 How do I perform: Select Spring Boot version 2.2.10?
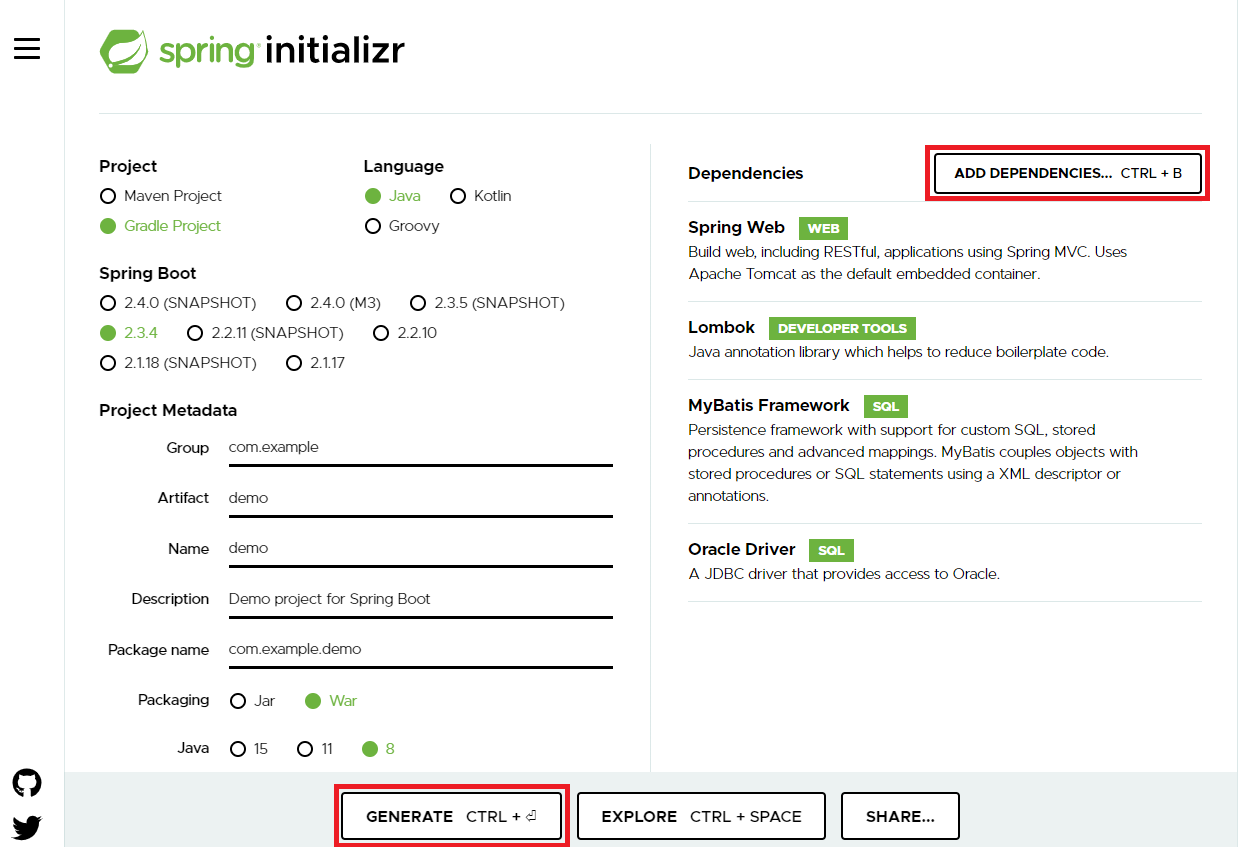click(x=405, y=333)
